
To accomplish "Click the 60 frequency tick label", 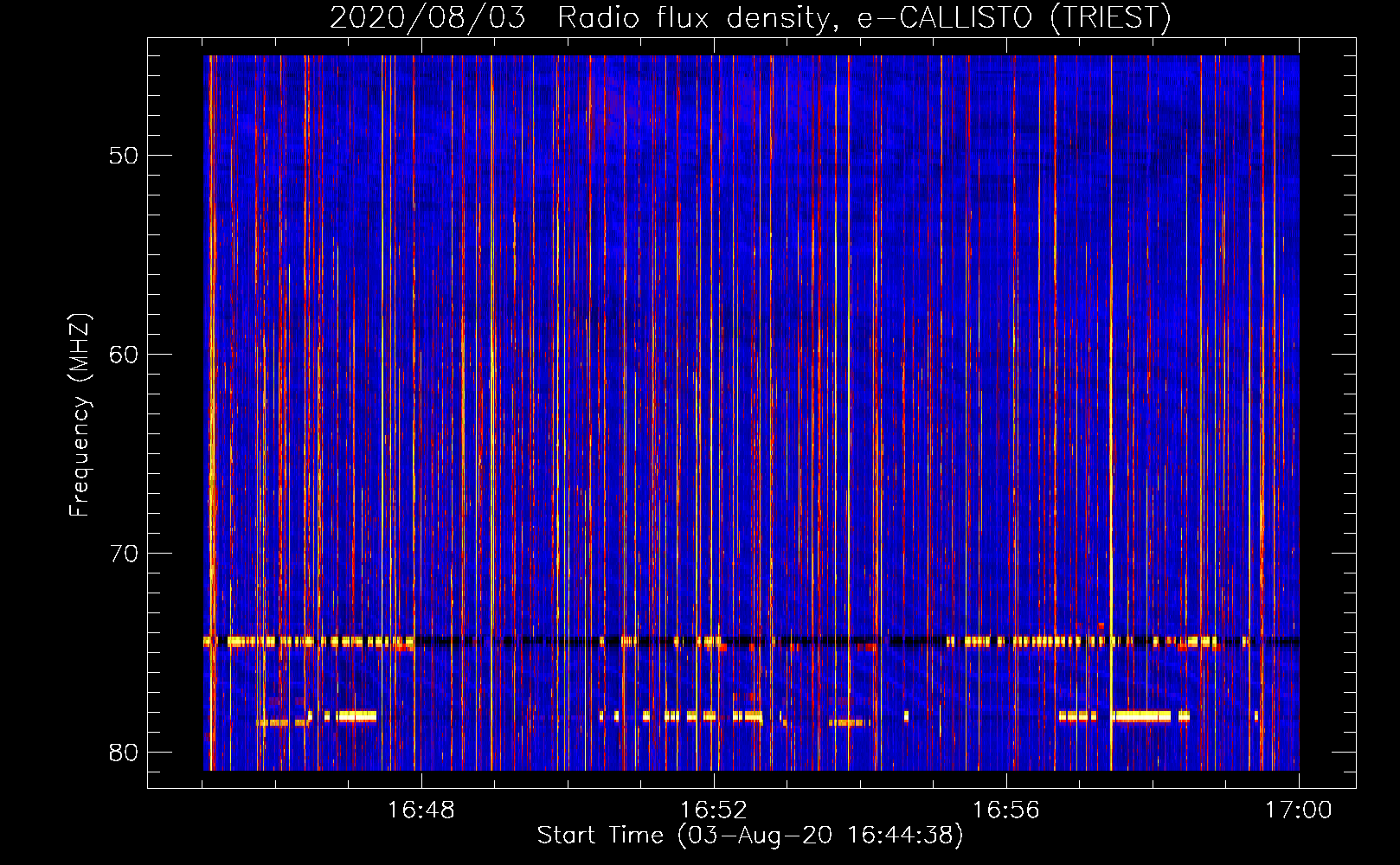I will point(124,355).
